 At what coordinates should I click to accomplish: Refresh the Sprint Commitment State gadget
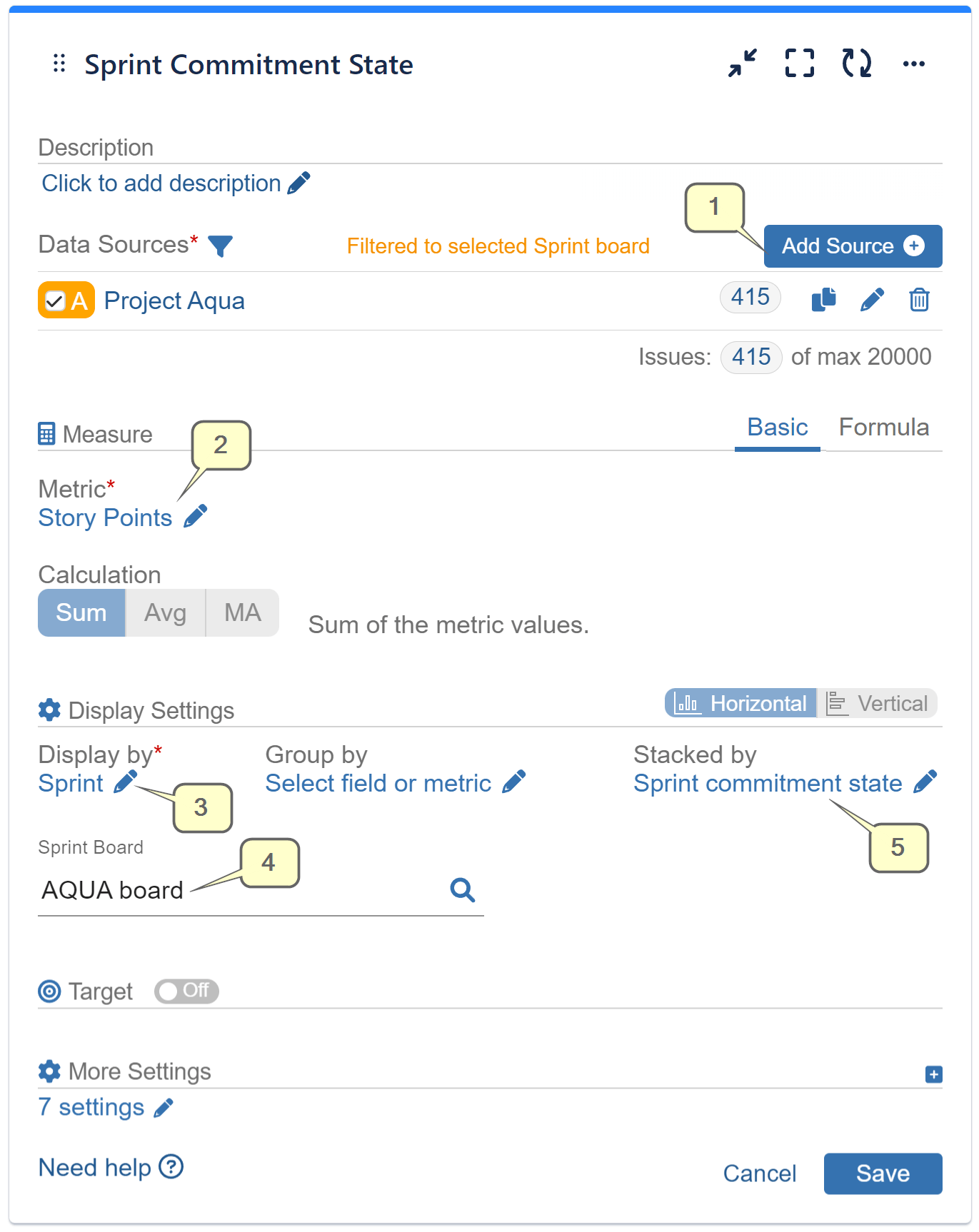[x=856, y=64]
